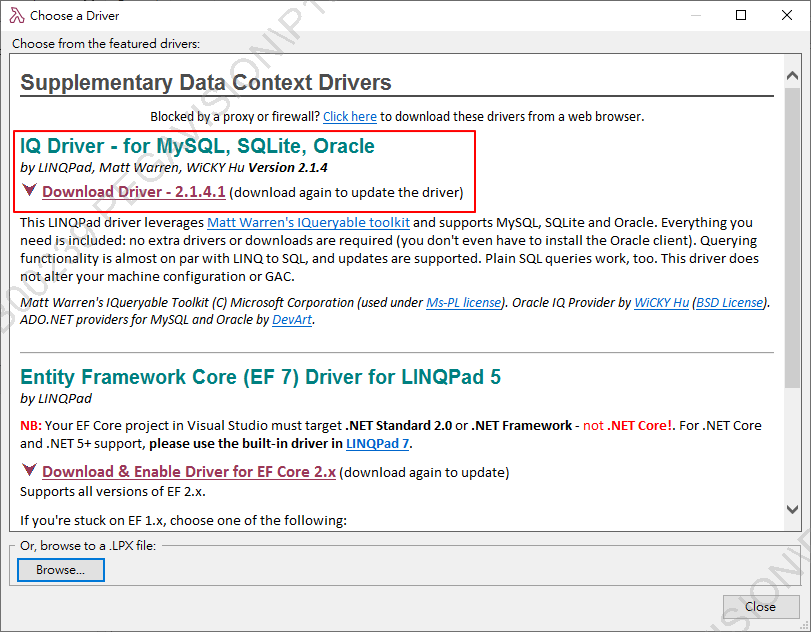The width and height of the screenshot is (811, 632).
Task: Click the red 'NB:' warning text
Action: [x=31, y=426]
